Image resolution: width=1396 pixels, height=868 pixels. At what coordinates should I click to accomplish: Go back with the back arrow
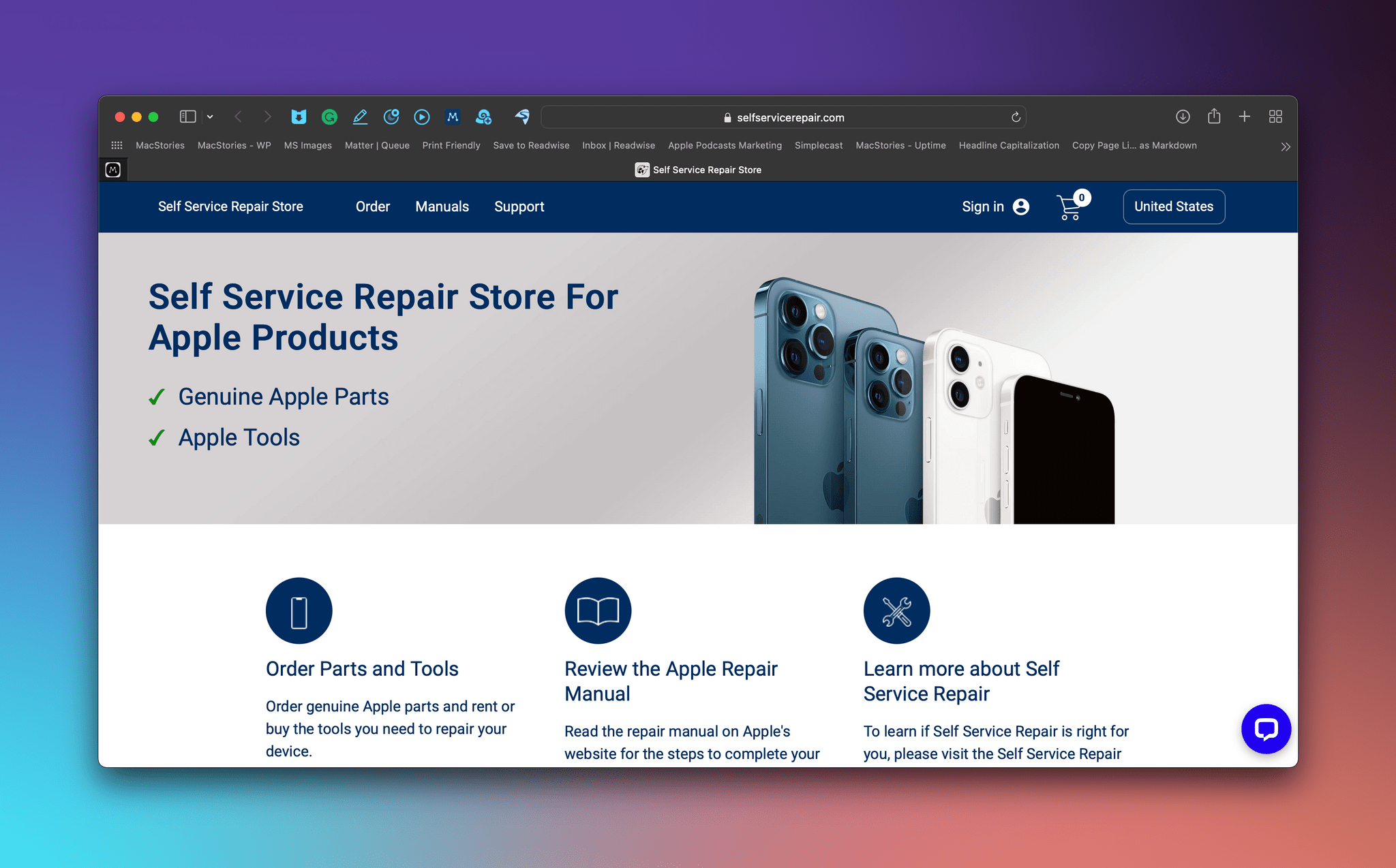(238, 117)
